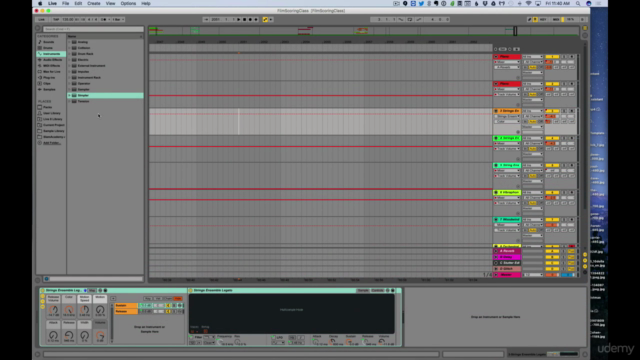Expand the Operator device in browser

[x=69, y=84]
